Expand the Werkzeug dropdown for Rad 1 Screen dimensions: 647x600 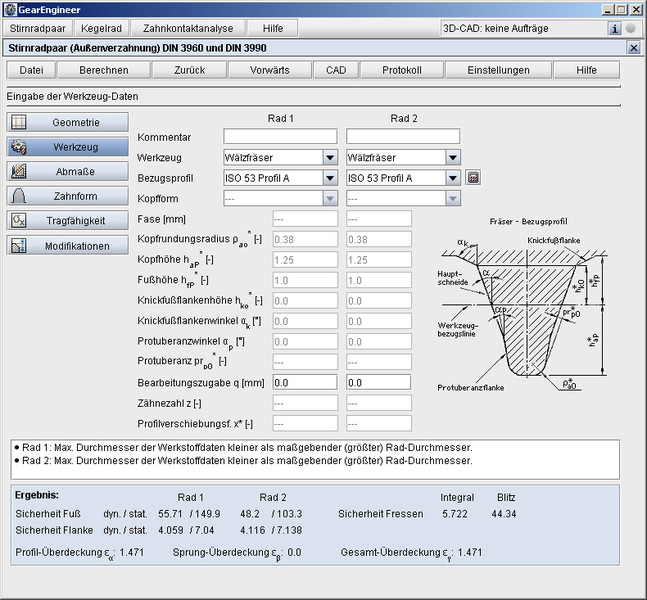click(330, 157)
